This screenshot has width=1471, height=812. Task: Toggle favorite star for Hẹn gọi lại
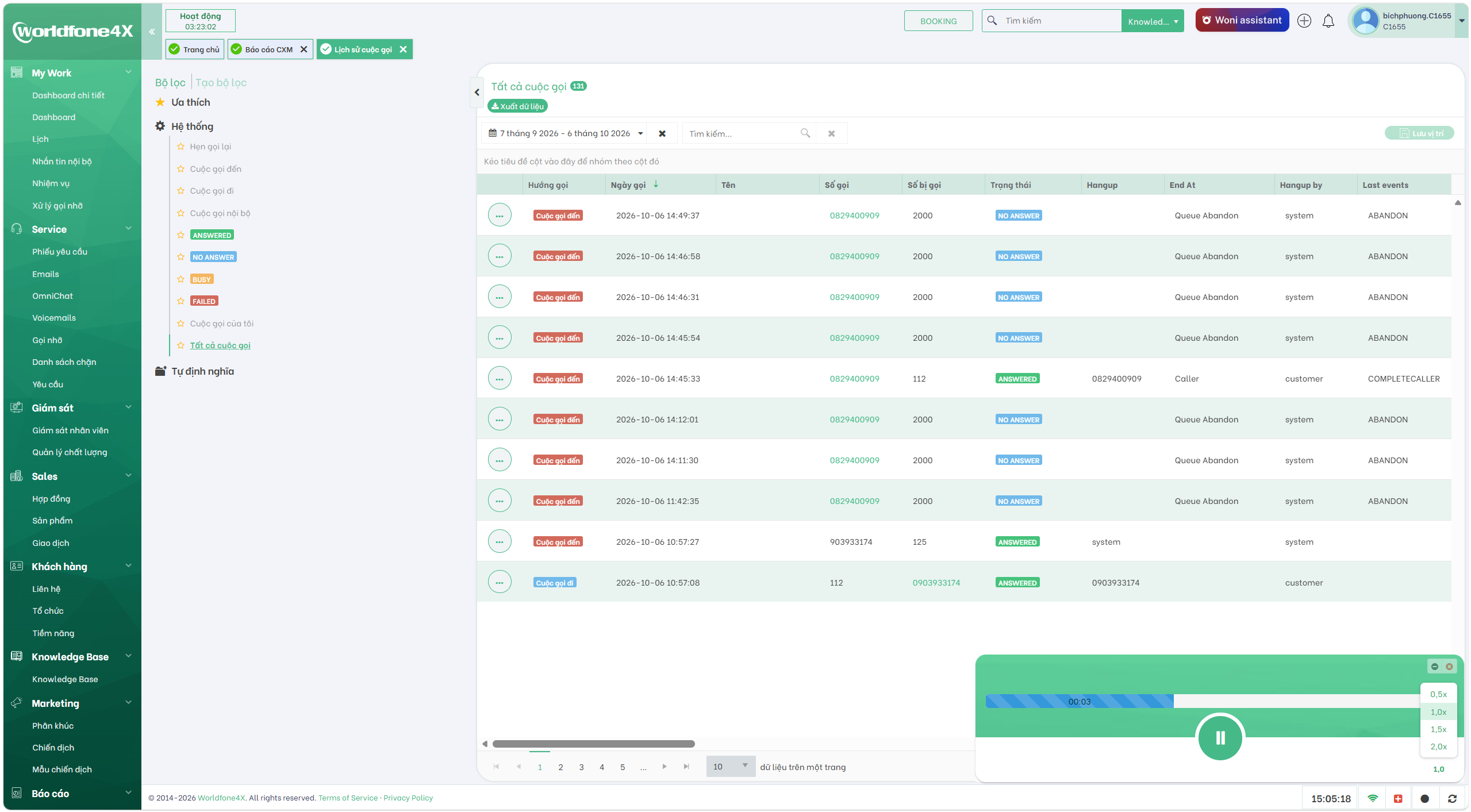(180, 147)
